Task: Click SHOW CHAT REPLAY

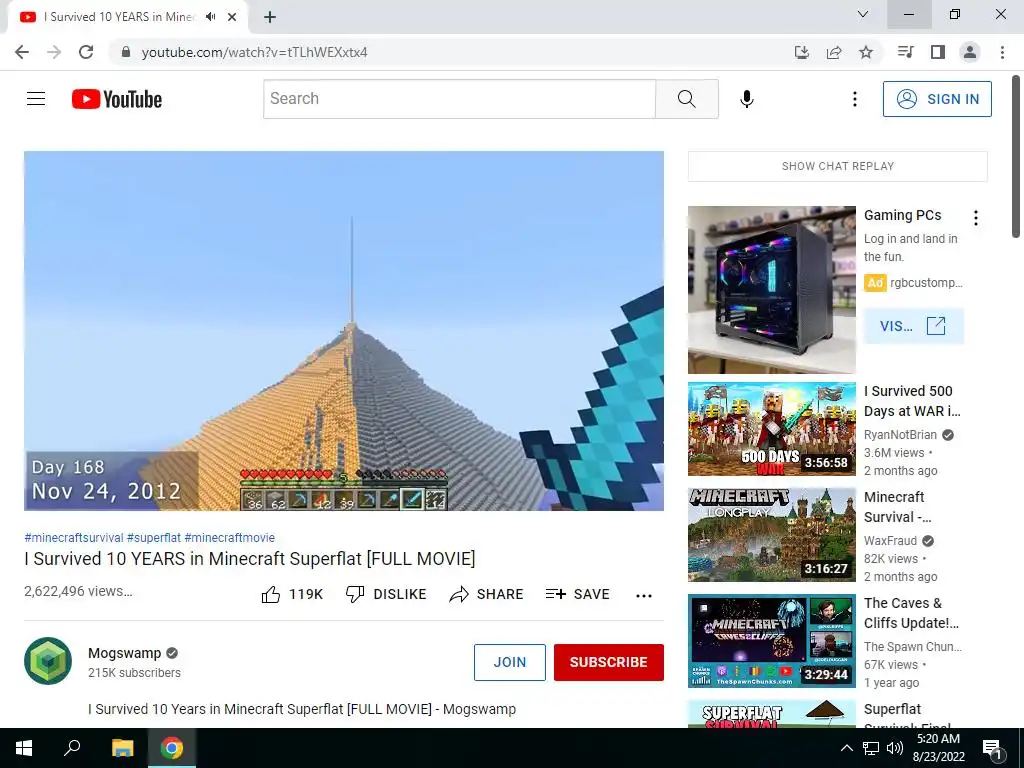Action: coord(838,166)
